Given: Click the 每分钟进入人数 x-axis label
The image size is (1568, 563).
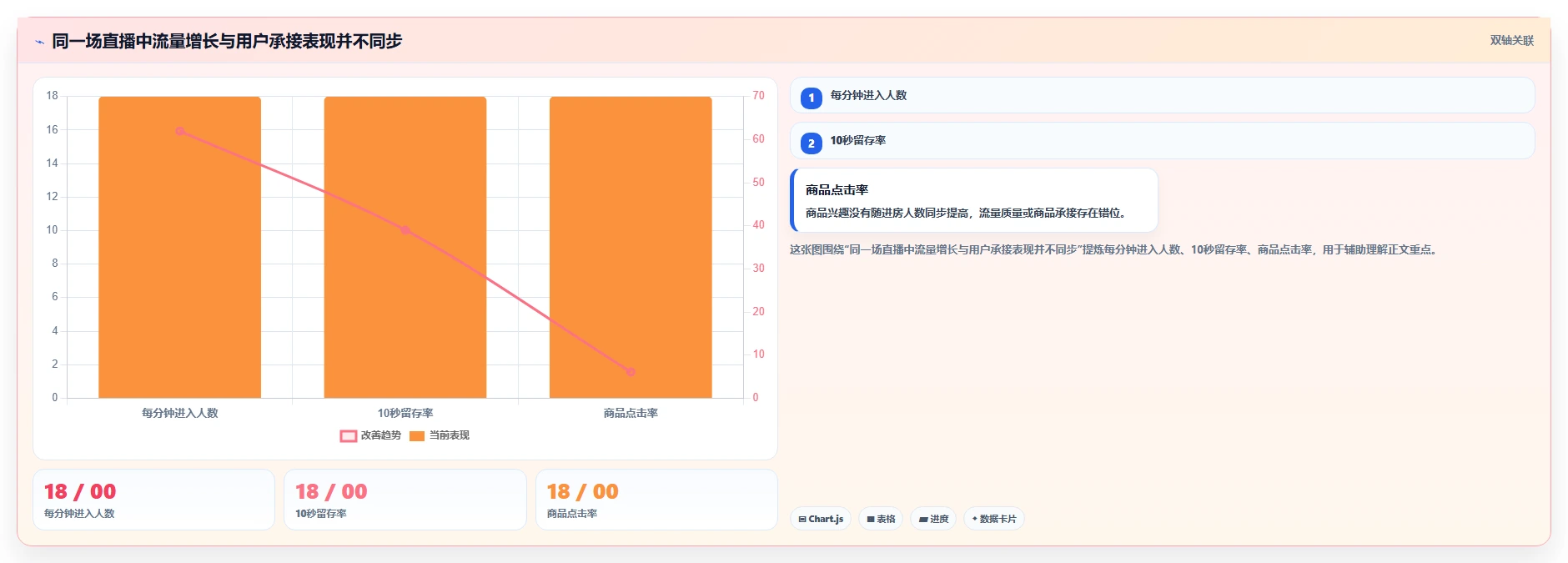Looking at the screenshot, I should (180, 413).
